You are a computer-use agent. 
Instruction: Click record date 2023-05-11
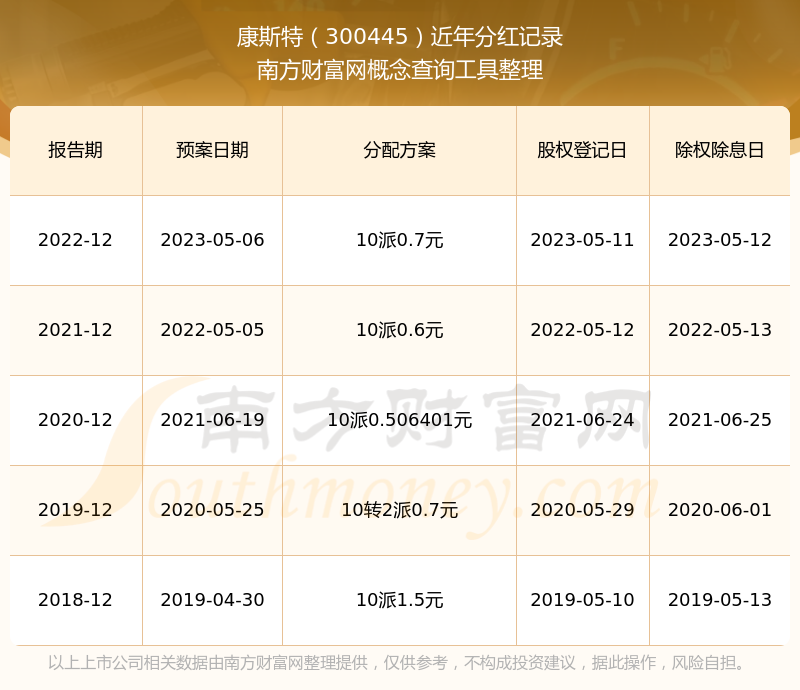point(582,240)
